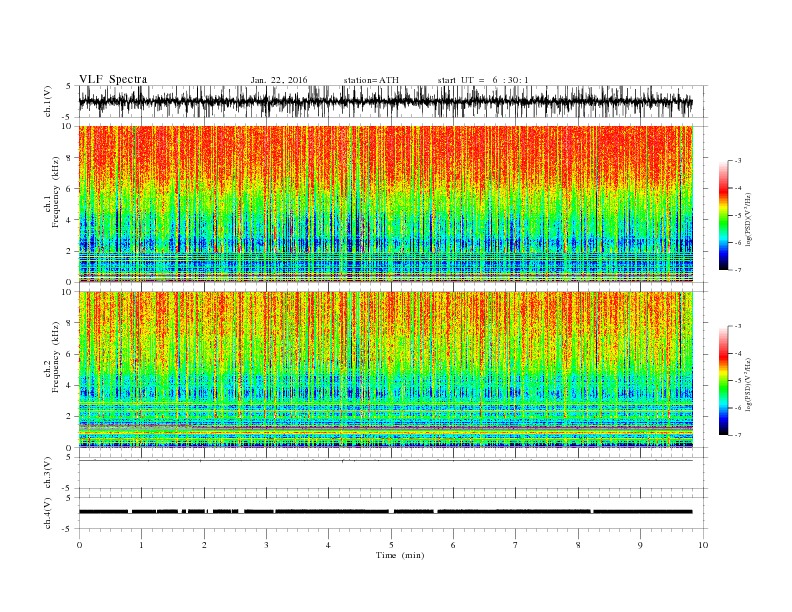Image resolution: width=792 pixels, height=612 pixels.
Task: Click the ch.2 spectrogram panel
Action: coord(386,370)
